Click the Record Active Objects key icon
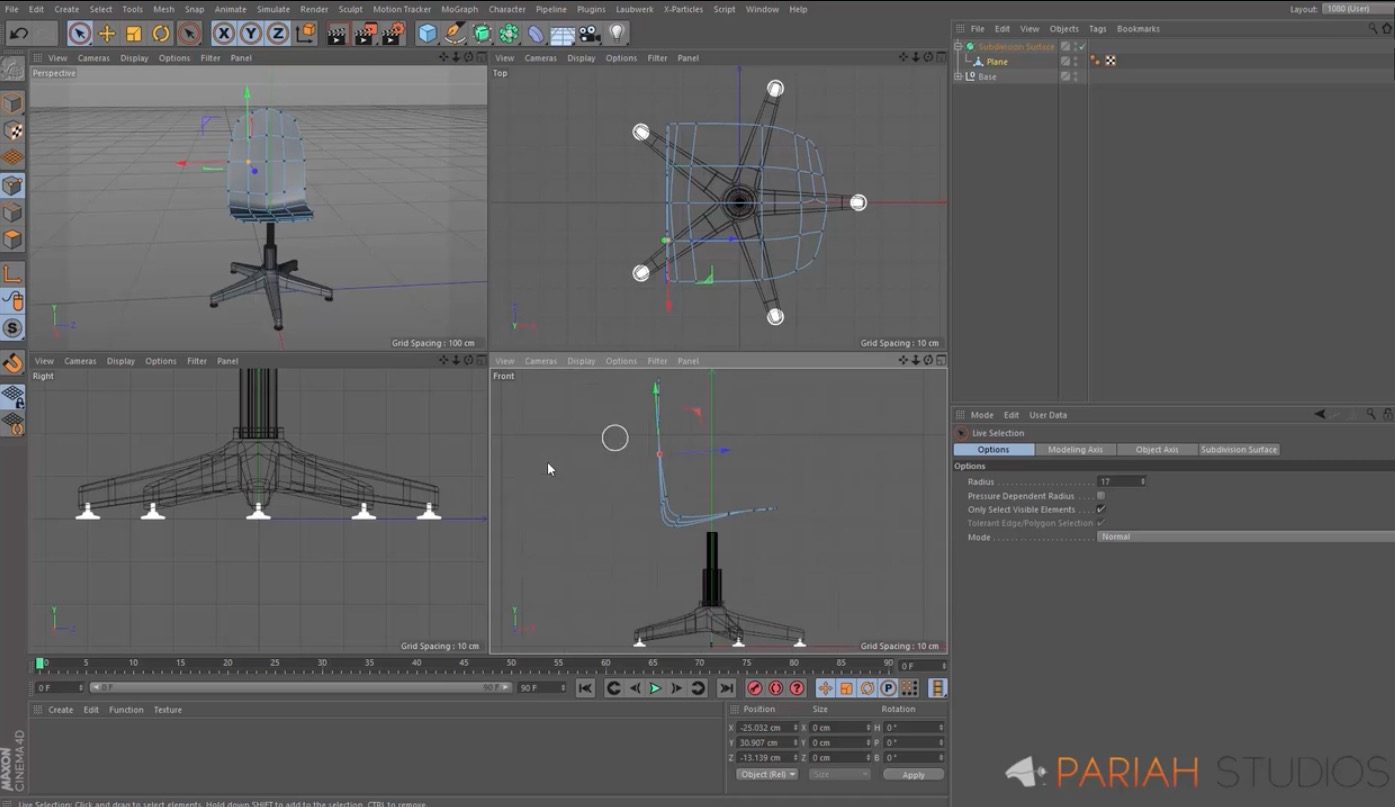 755,688
